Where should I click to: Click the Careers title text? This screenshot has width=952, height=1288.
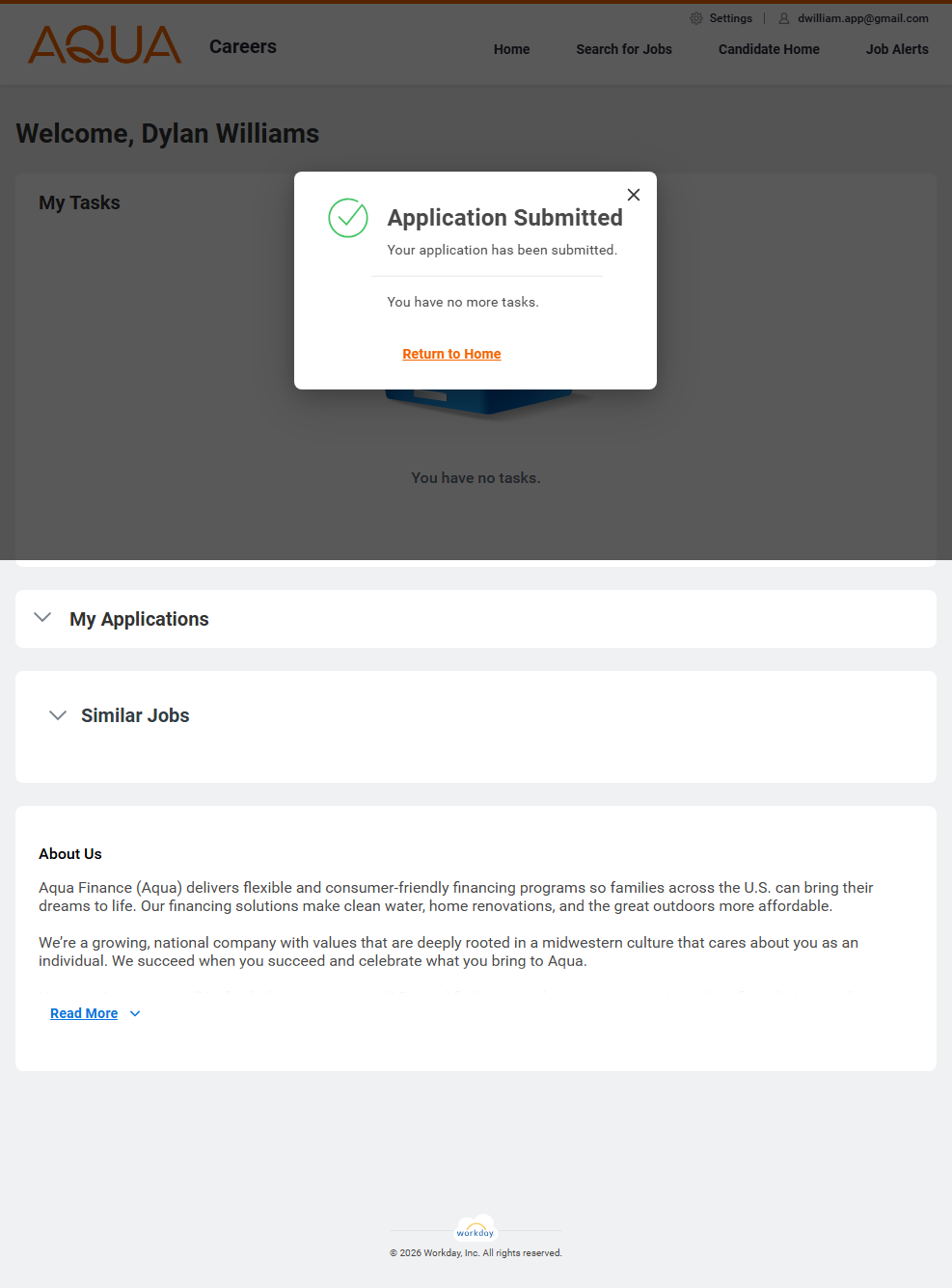coord(243,46)
